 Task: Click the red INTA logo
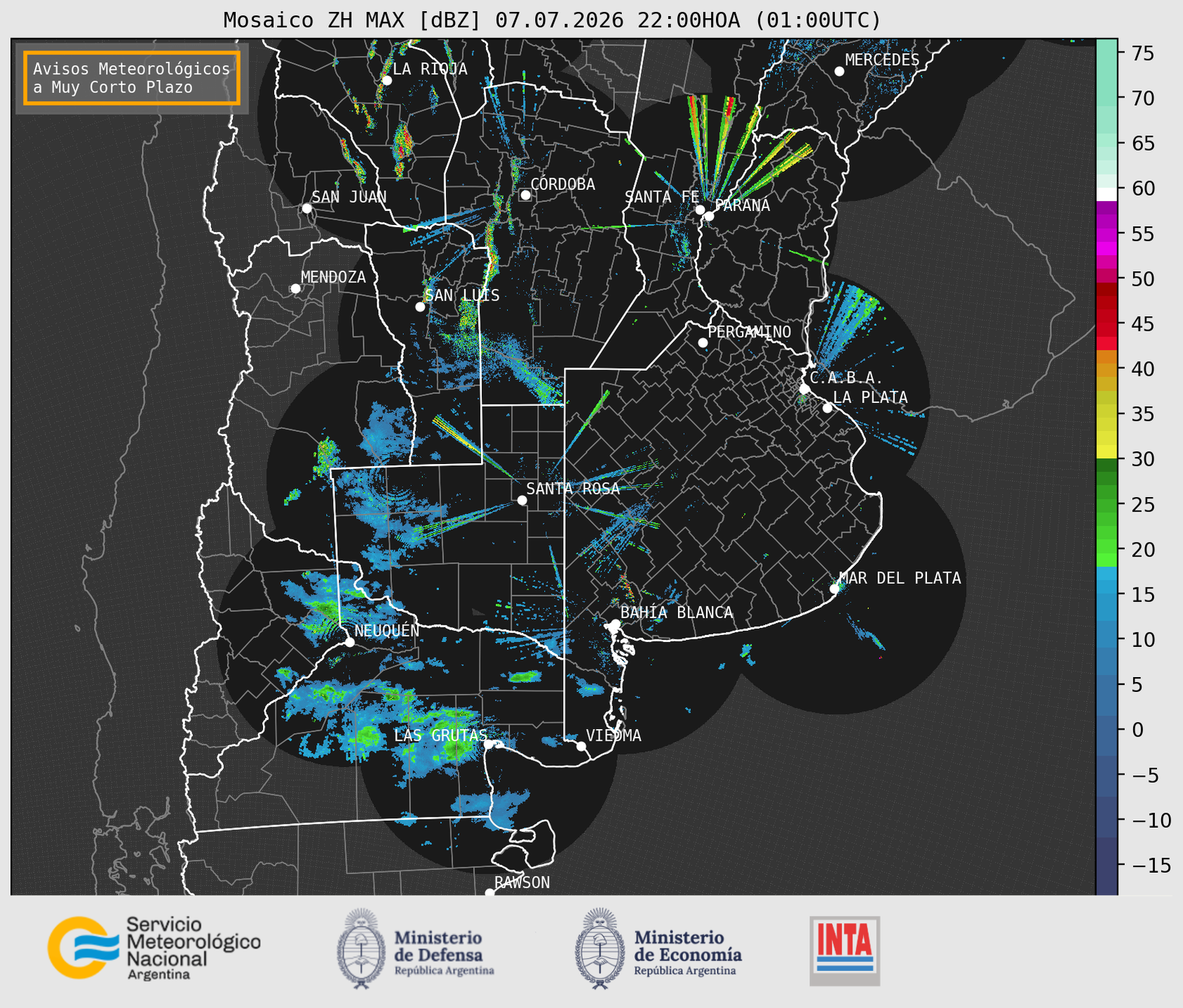point(844,951)
